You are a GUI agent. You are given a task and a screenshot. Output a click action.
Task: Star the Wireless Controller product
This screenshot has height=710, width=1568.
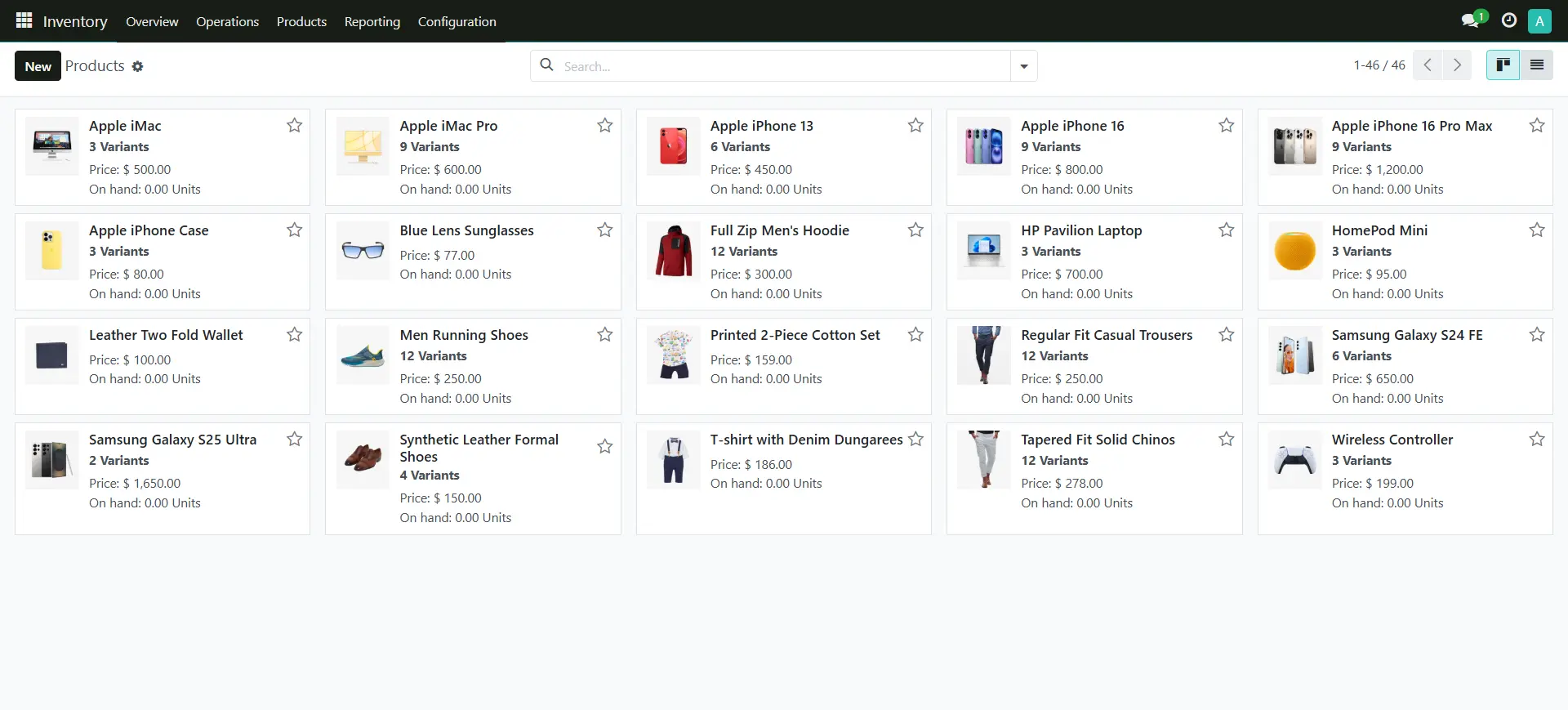point(1536,440)
